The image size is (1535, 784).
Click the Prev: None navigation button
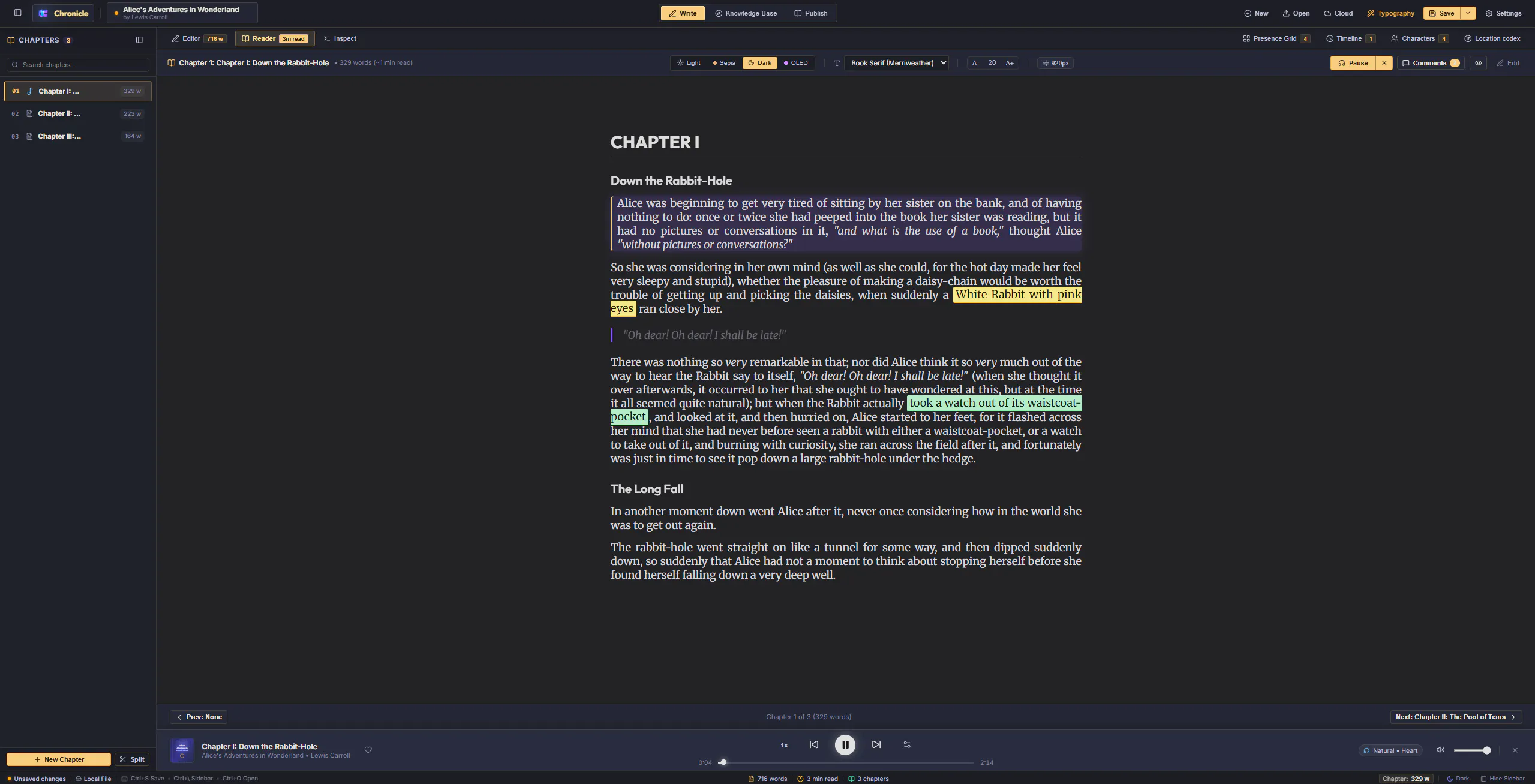click(199, 717)
